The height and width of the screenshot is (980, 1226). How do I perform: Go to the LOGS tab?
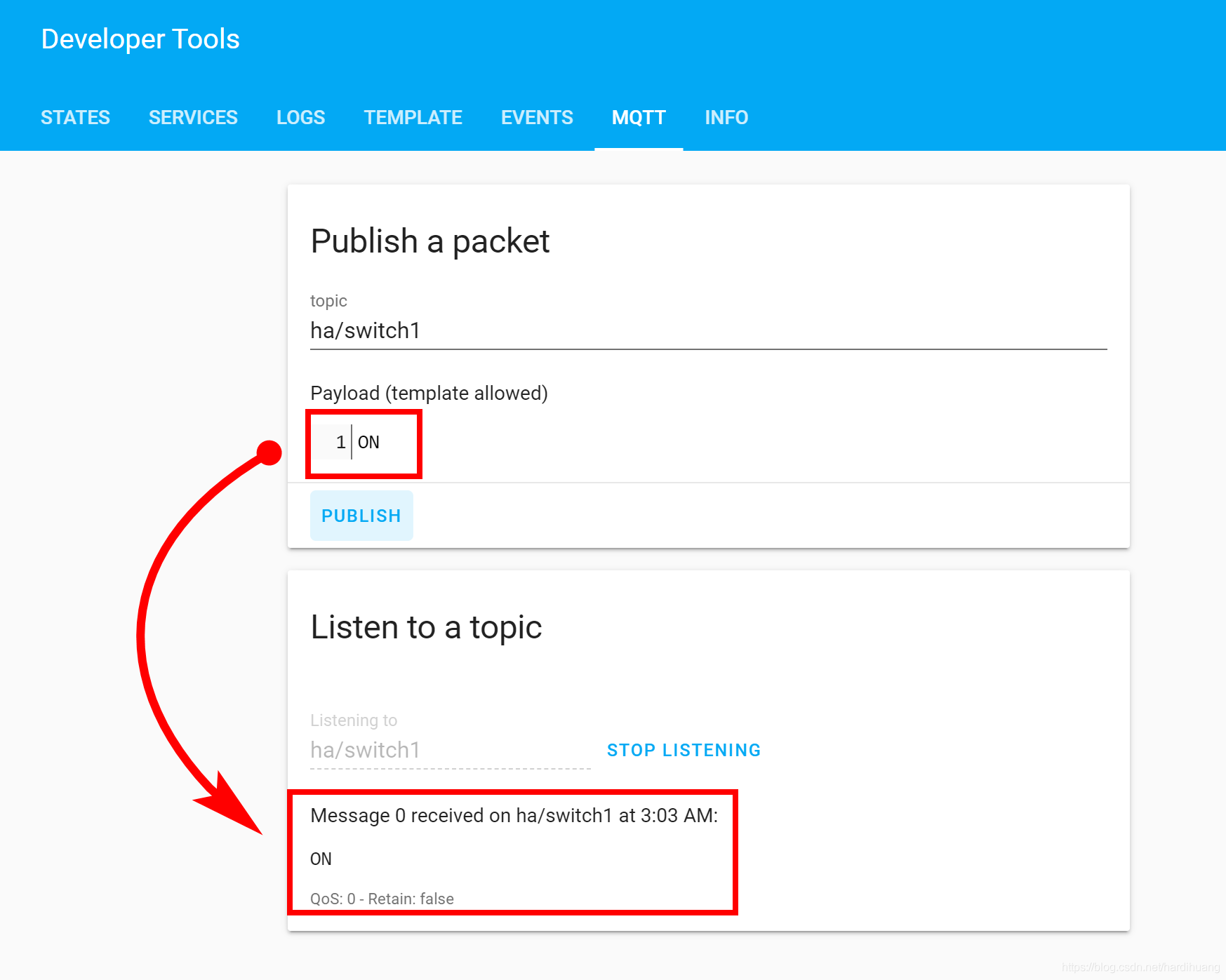[300, 117]
